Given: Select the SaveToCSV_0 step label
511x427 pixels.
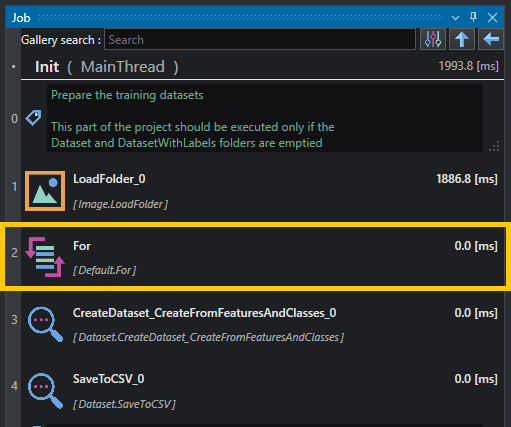Looking at the screenshot, I should pyautogui.click(x=109, y=379).
